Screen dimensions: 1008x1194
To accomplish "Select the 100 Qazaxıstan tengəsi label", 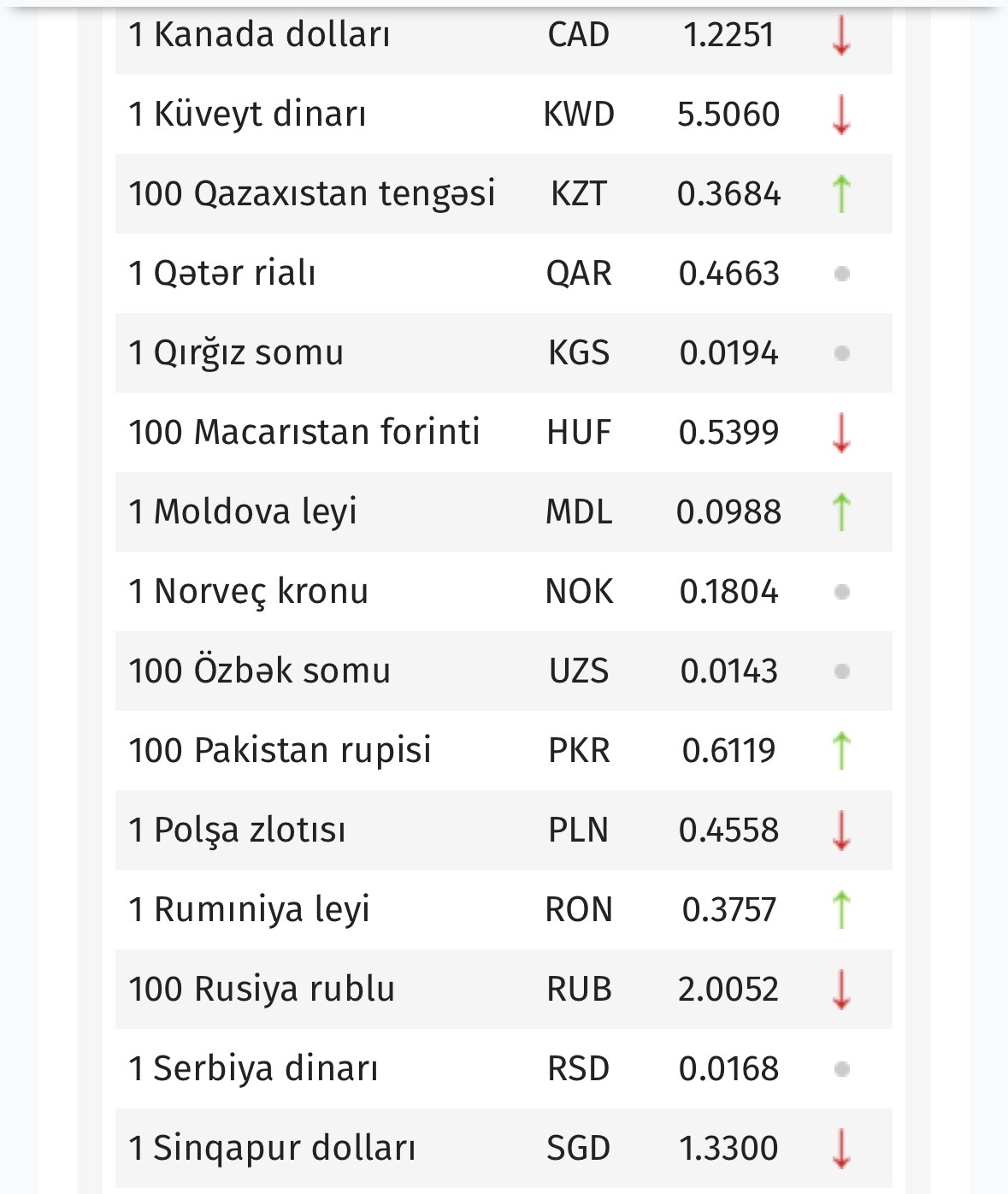I will pos(312,193).
